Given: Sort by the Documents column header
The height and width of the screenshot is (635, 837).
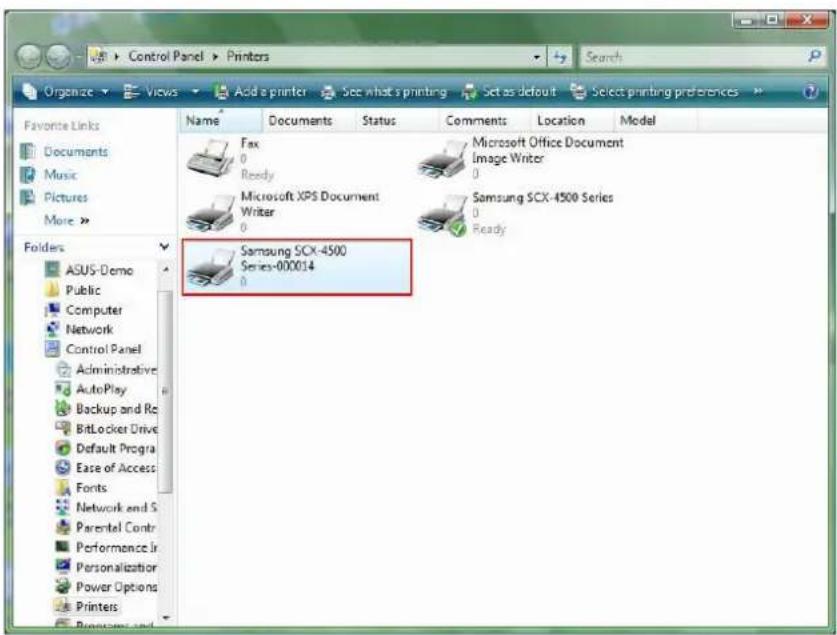Looking at the screenshot, I should (309, 121).
